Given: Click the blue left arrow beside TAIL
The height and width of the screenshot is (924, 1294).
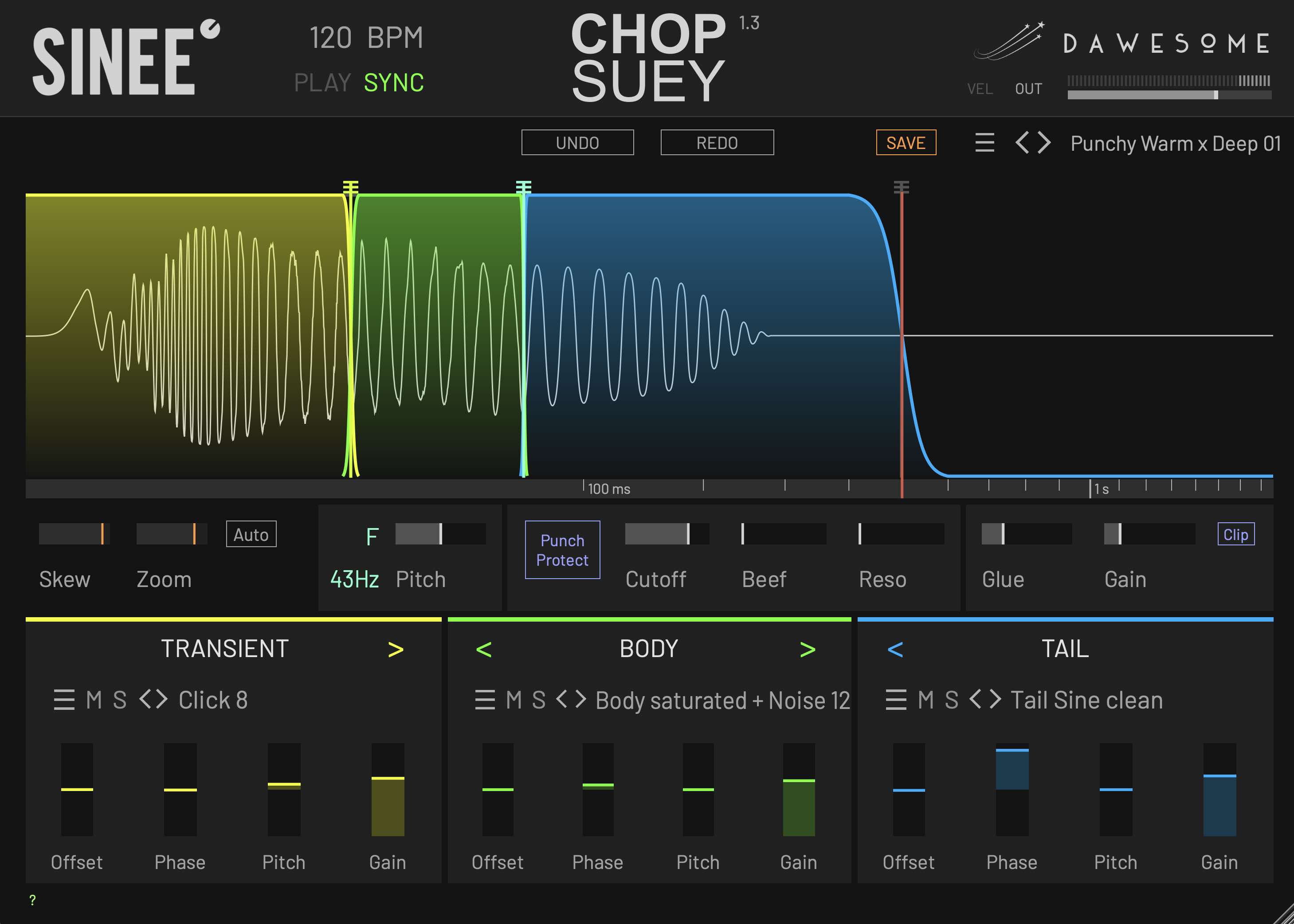Looking at the screenshot, I should pos(895,649).
